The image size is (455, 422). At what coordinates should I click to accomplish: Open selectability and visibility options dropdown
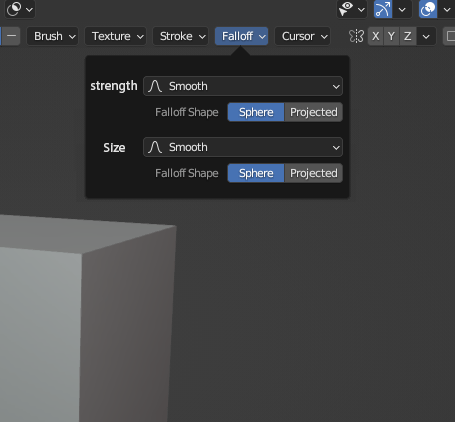tap(352, 9)
